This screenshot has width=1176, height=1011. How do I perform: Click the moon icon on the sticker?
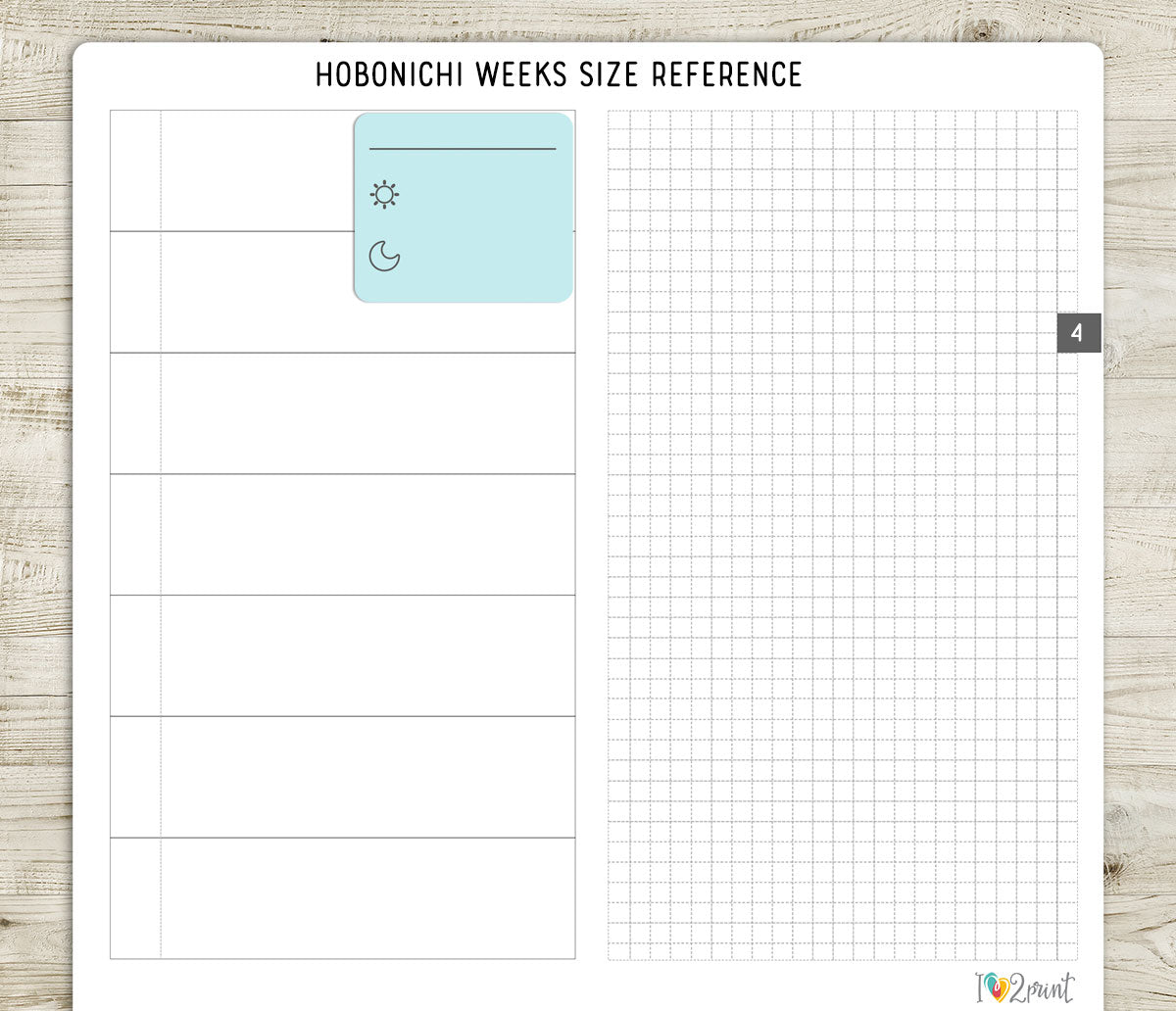click(384, 256)
